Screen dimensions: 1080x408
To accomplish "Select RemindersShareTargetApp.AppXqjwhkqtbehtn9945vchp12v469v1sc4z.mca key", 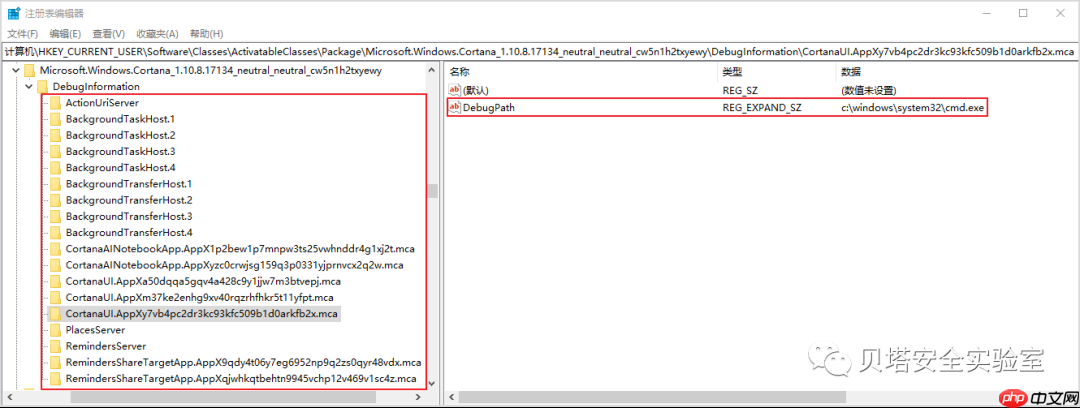I will (241, 378).
